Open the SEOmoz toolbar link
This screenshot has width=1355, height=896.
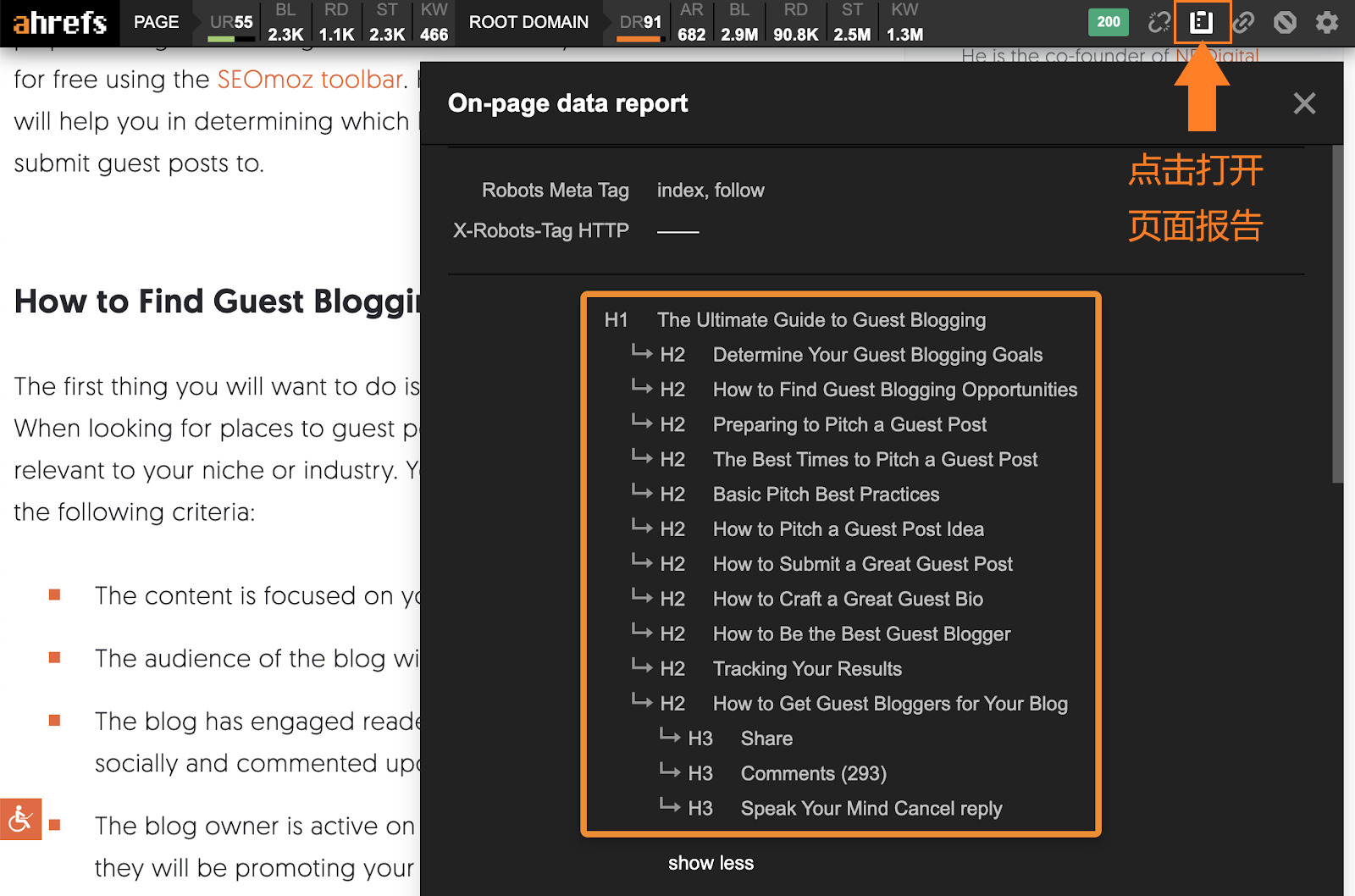(x=309, y=80)
